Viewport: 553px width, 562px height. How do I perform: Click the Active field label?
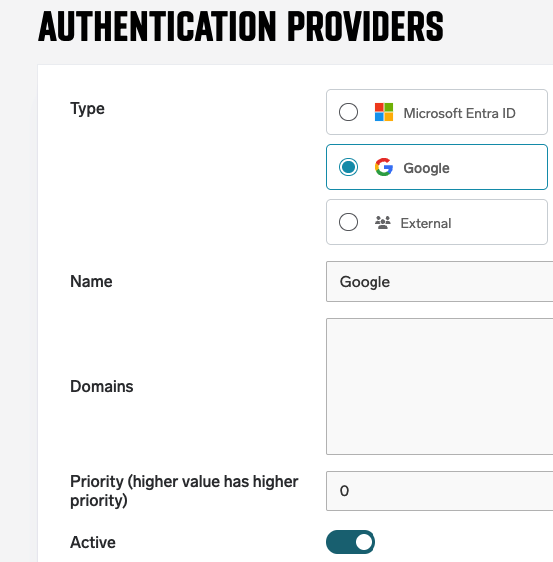pos(93,542)
